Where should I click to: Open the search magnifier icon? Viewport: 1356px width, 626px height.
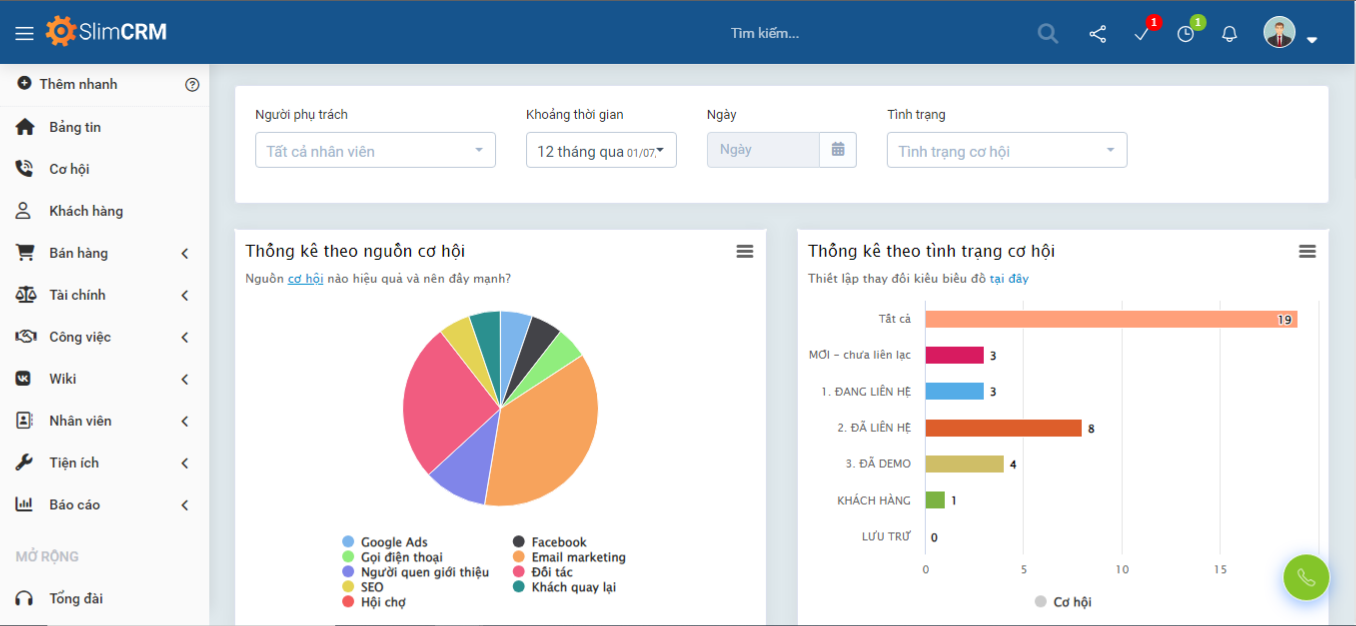[1047, 33]
